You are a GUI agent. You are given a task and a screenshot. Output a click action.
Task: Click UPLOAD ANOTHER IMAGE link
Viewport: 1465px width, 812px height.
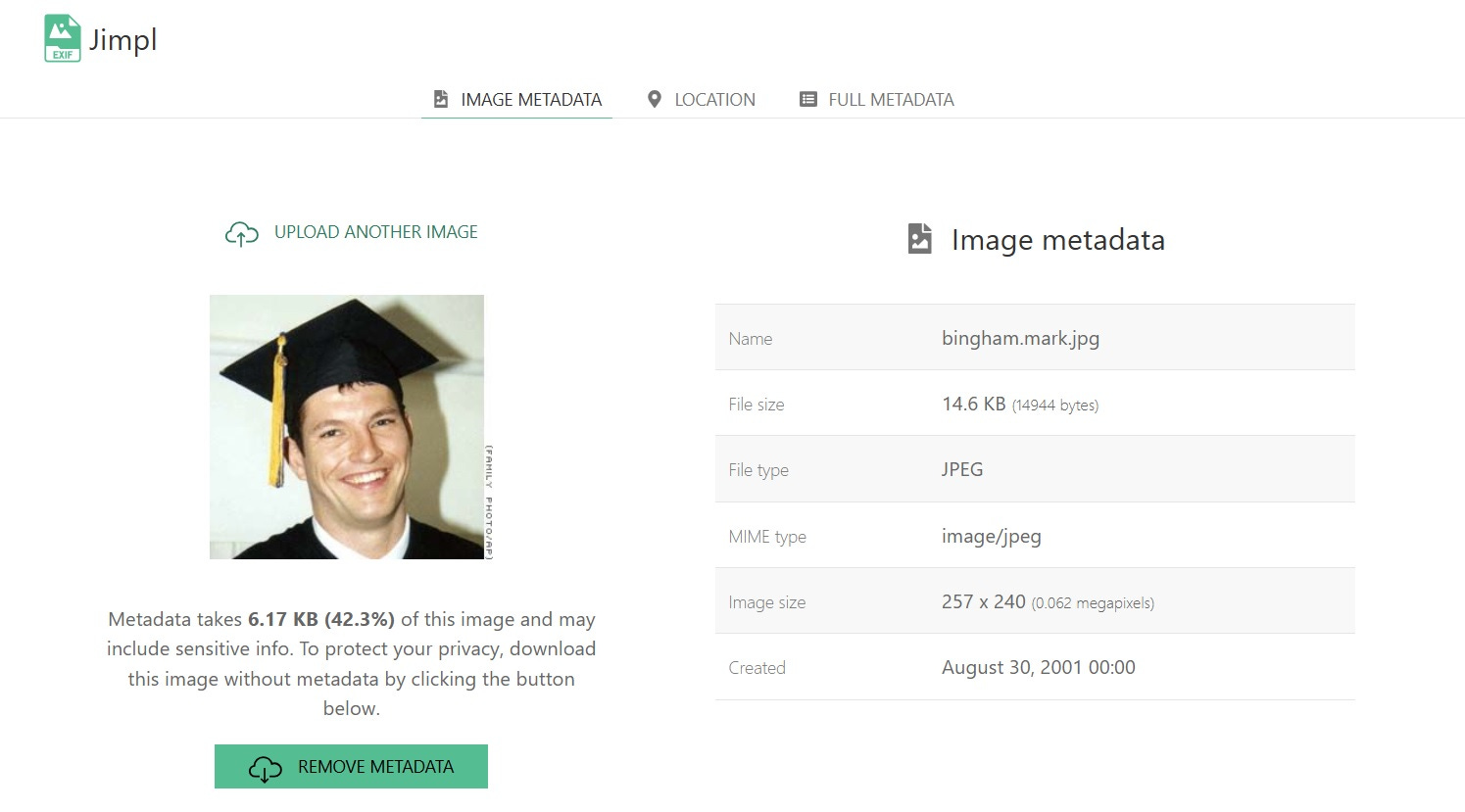(376, 232)
